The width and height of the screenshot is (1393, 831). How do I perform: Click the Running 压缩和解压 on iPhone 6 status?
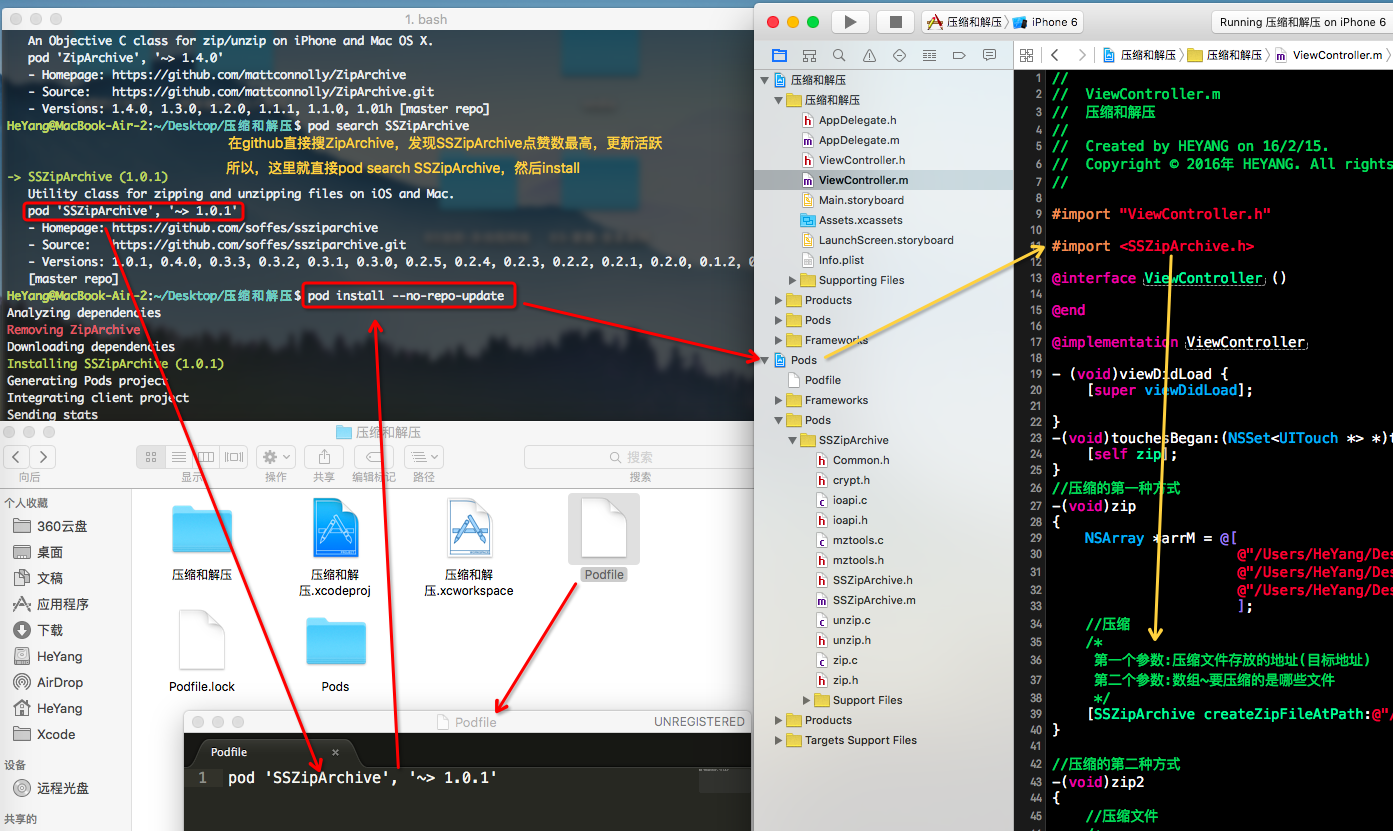click(1300, 22)
